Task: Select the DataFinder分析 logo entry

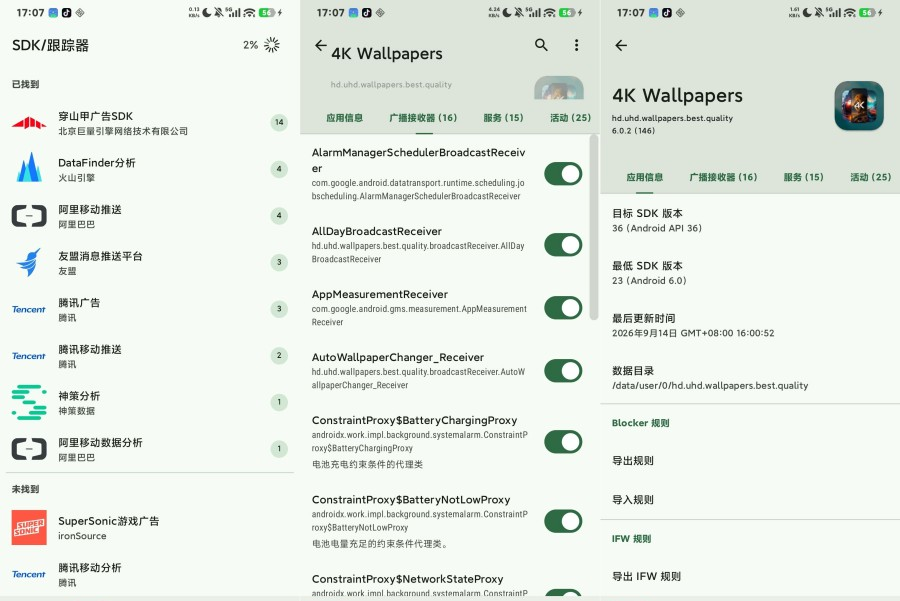Action: 29,169
